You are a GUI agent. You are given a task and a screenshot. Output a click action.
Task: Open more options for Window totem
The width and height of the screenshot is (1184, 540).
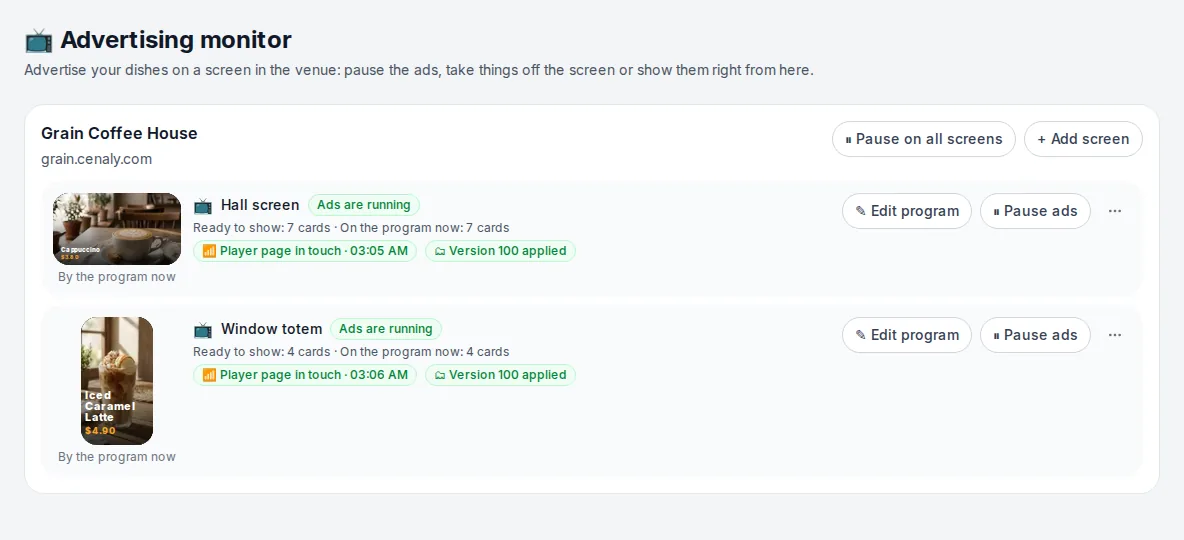(1115, 335)
